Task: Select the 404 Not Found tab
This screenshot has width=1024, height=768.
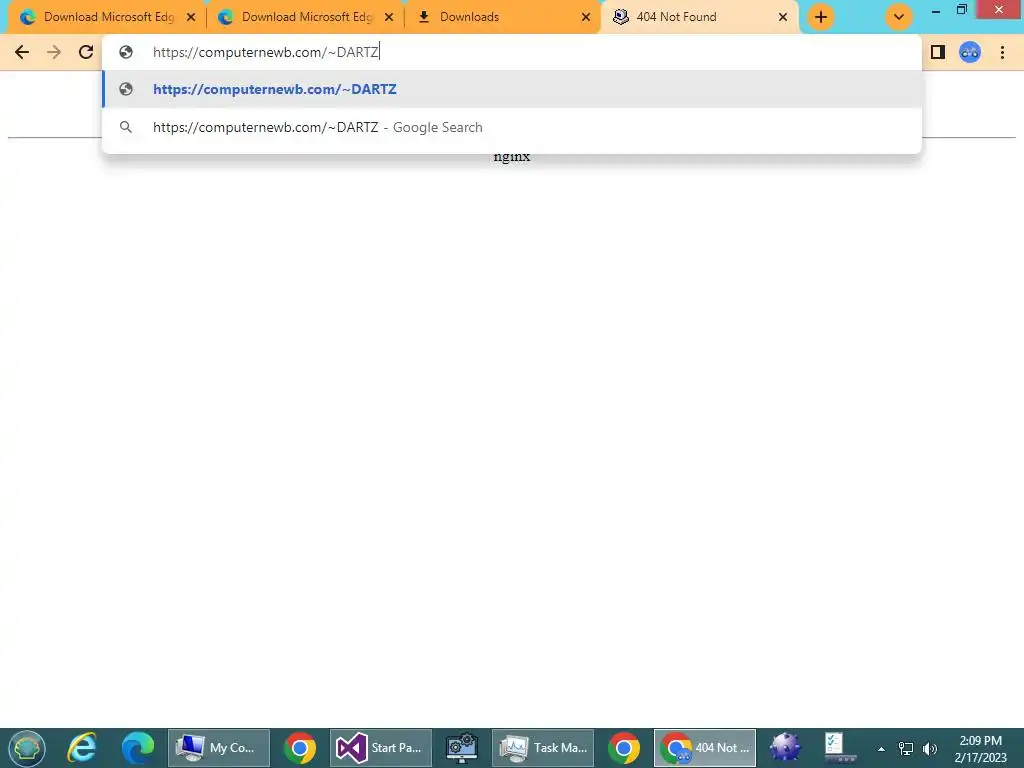Action: click(699, 17)
